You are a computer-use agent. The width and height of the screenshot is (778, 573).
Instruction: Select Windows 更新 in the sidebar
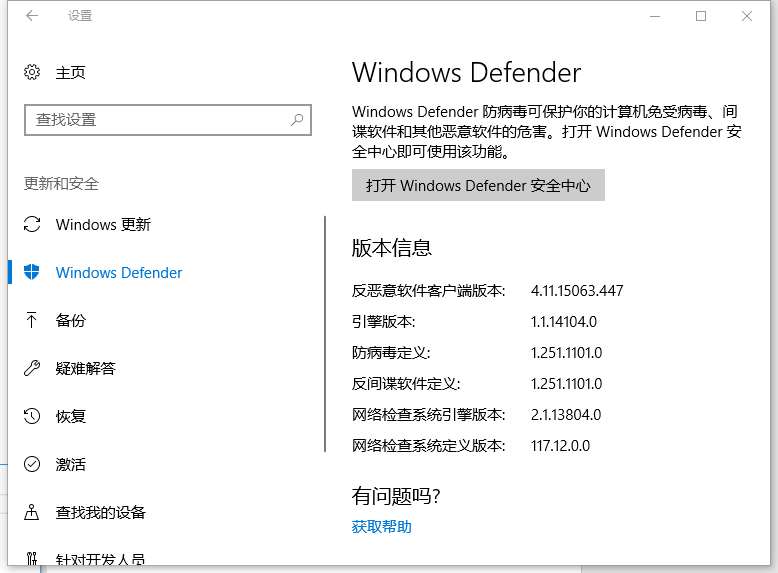tap(103, 224)
